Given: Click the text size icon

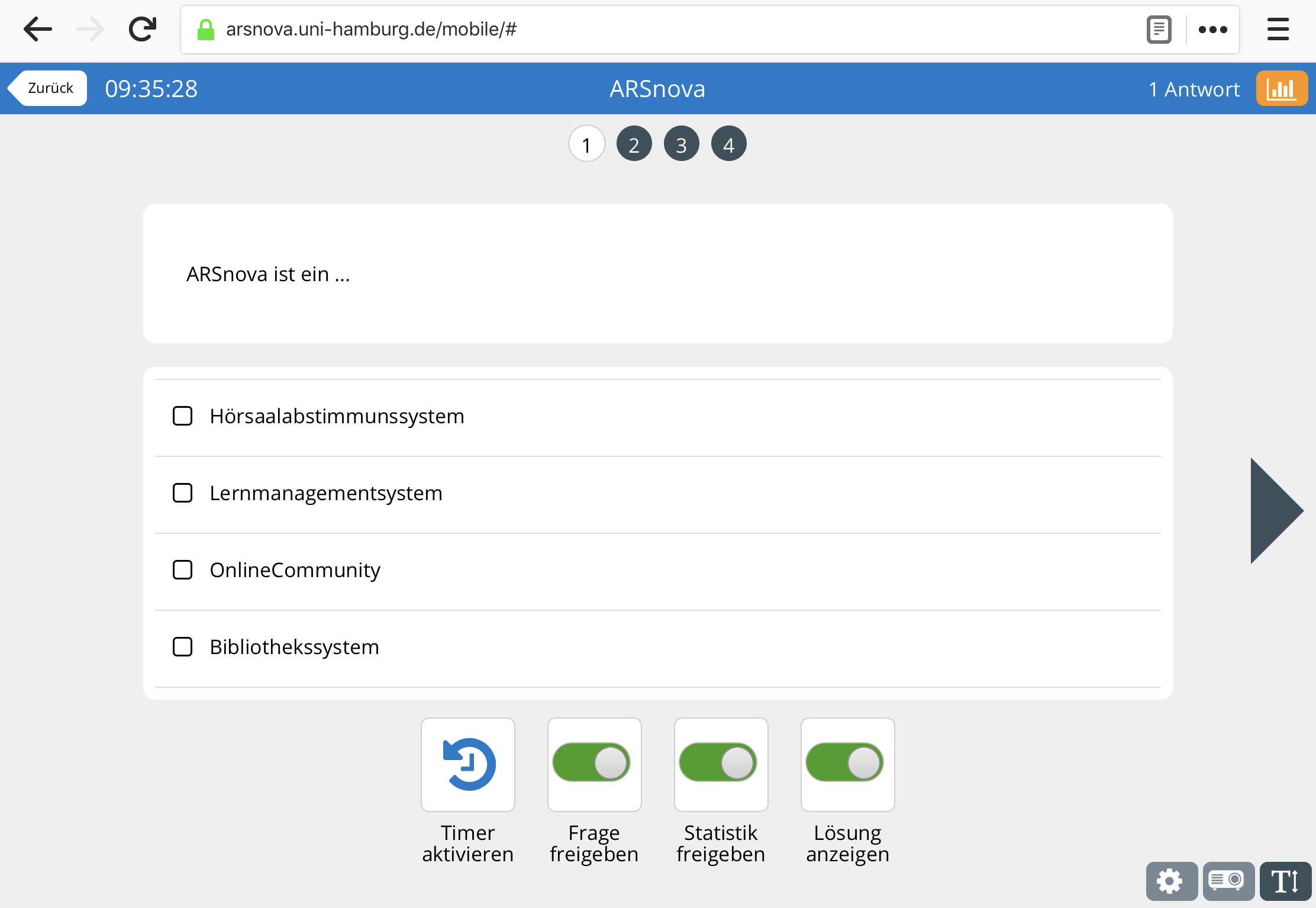Looking at the screenshot, I should pyautogui.click(x=1285, y=881).
